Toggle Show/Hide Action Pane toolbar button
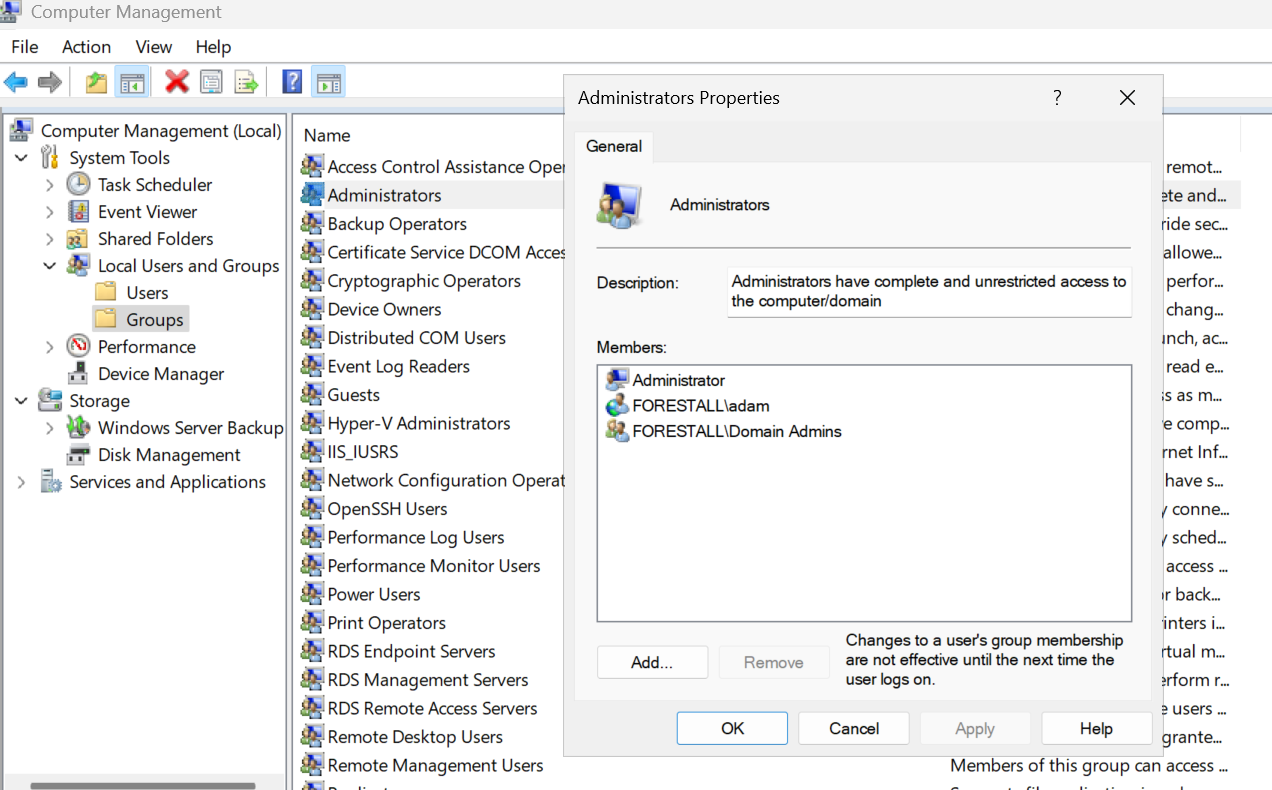 328,82
